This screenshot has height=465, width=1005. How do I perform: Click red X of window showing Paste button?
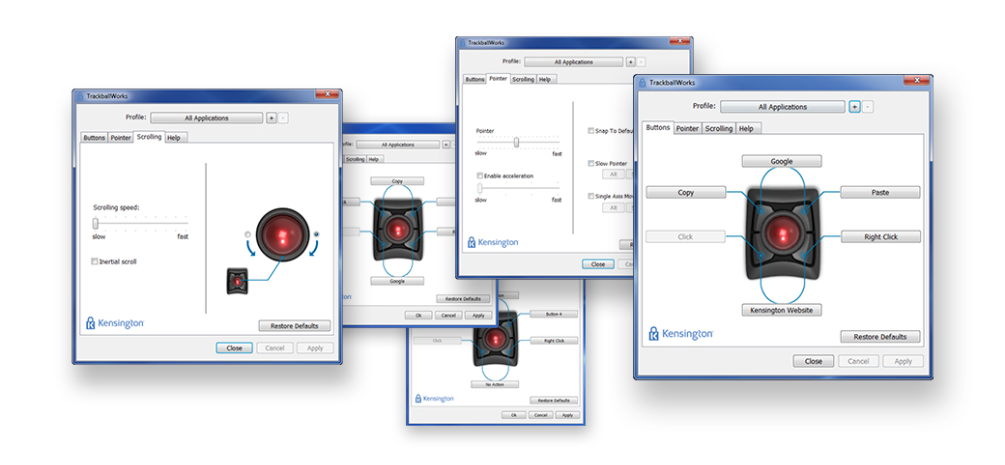pyautogui.click(x=917, y=81)
